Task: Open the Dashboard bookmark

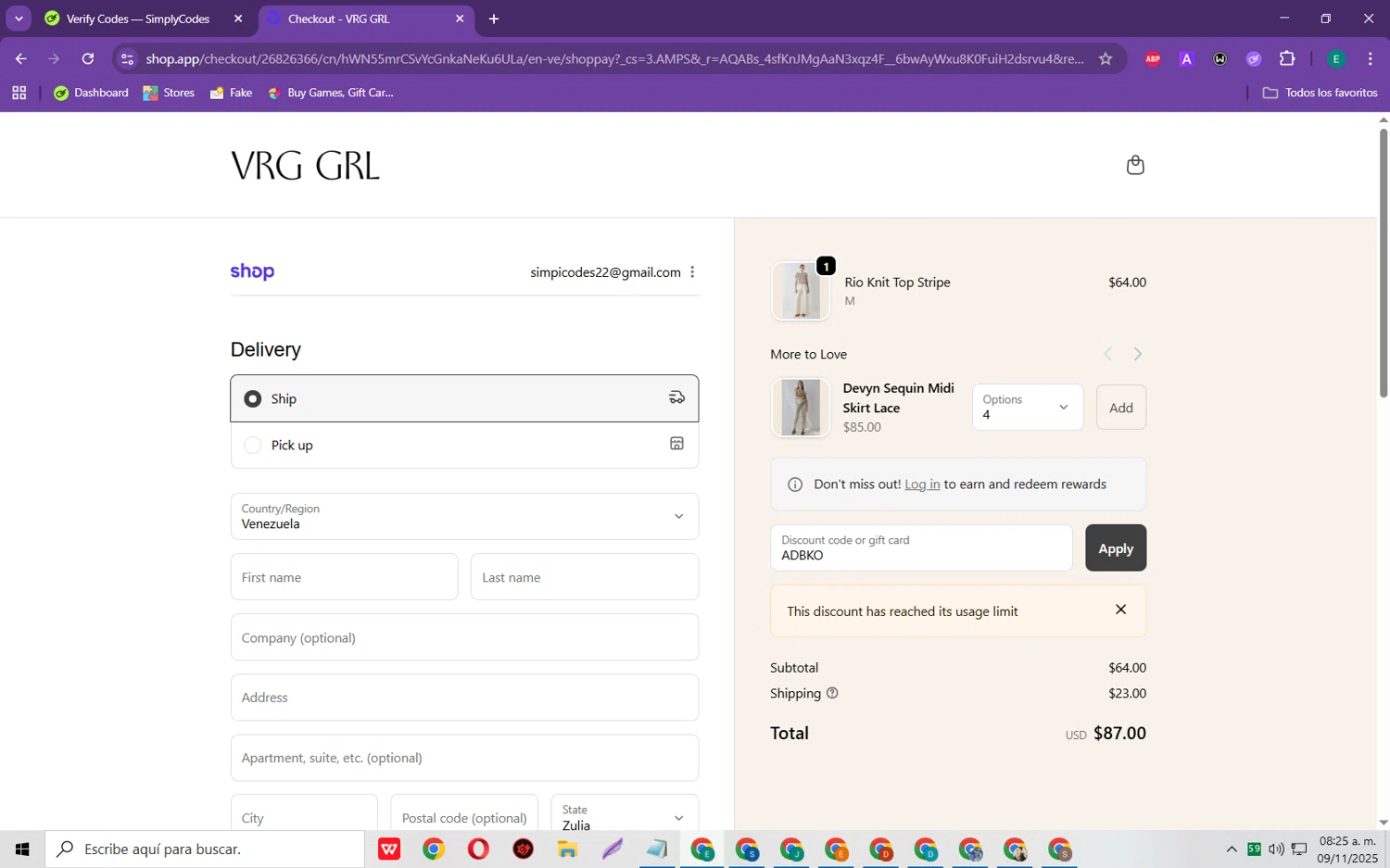Action: (x=92, y=93)
